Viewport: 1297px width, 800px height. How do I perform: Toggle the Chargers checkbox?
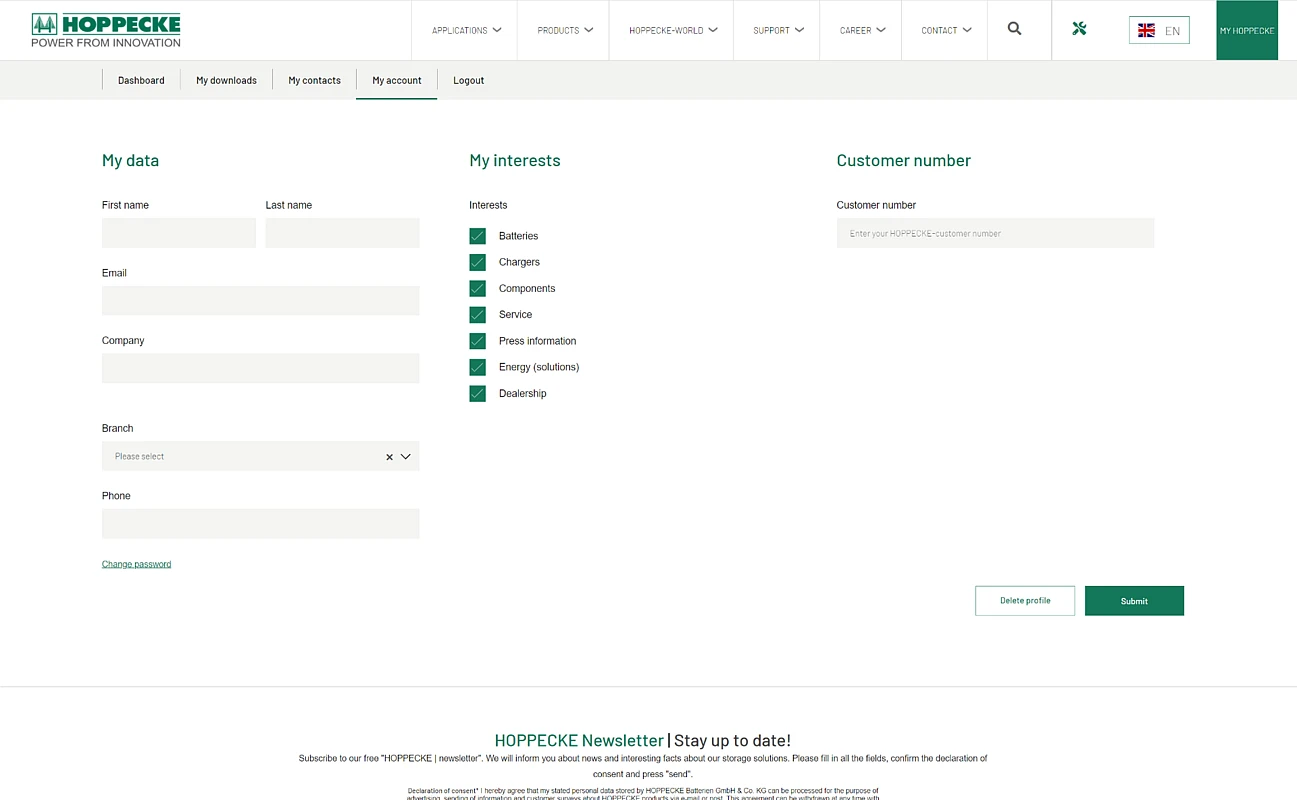click(x=477, y=262)
